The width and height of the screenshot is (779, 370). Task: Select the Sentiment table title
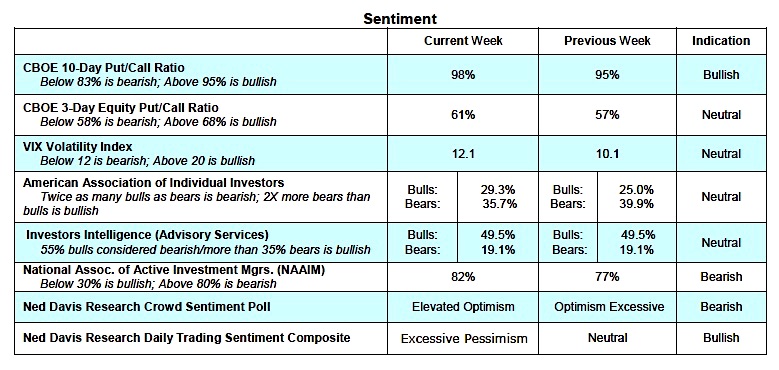tap(400, 19)
